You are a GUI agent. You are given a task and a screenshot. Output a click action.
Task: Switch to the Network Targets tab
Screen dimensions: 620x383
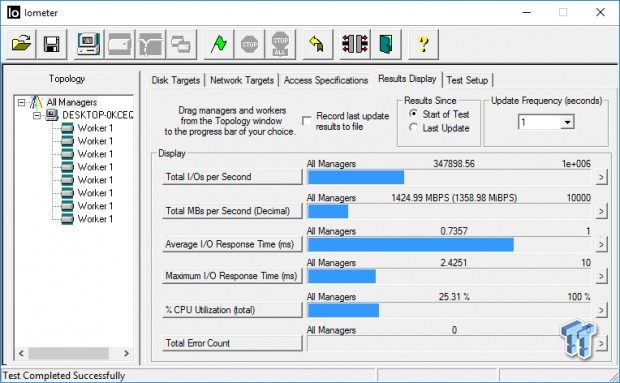[242, 80]
